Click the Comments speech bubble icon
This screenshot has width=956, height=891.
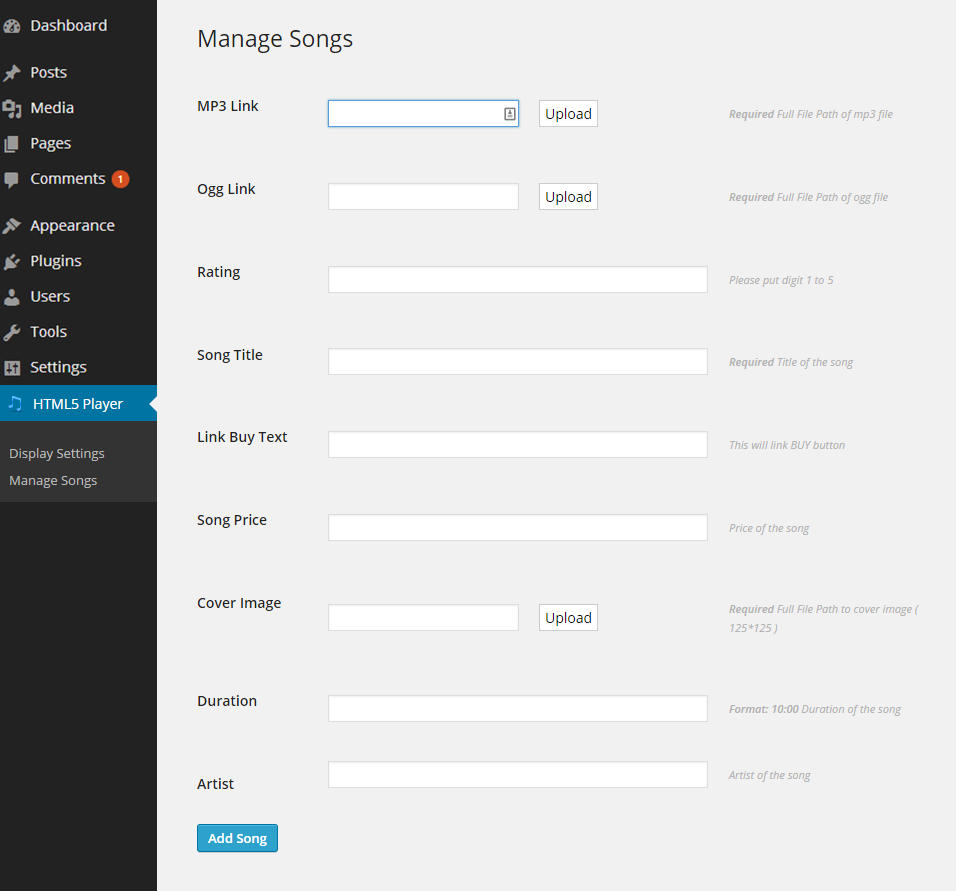coord(12,180)
